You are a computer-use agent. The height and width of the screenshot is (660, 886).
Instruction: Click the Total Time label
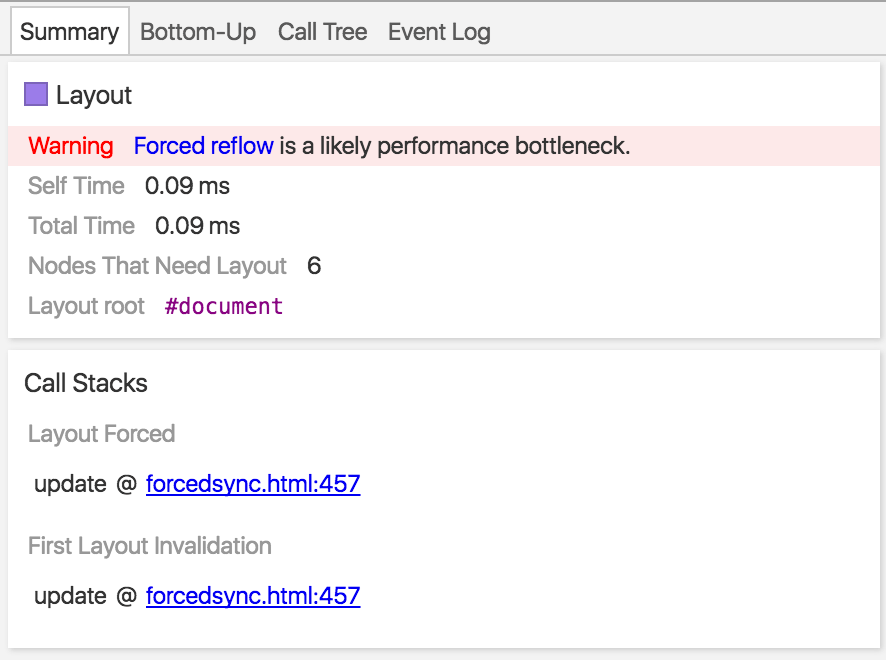(81, 226)
